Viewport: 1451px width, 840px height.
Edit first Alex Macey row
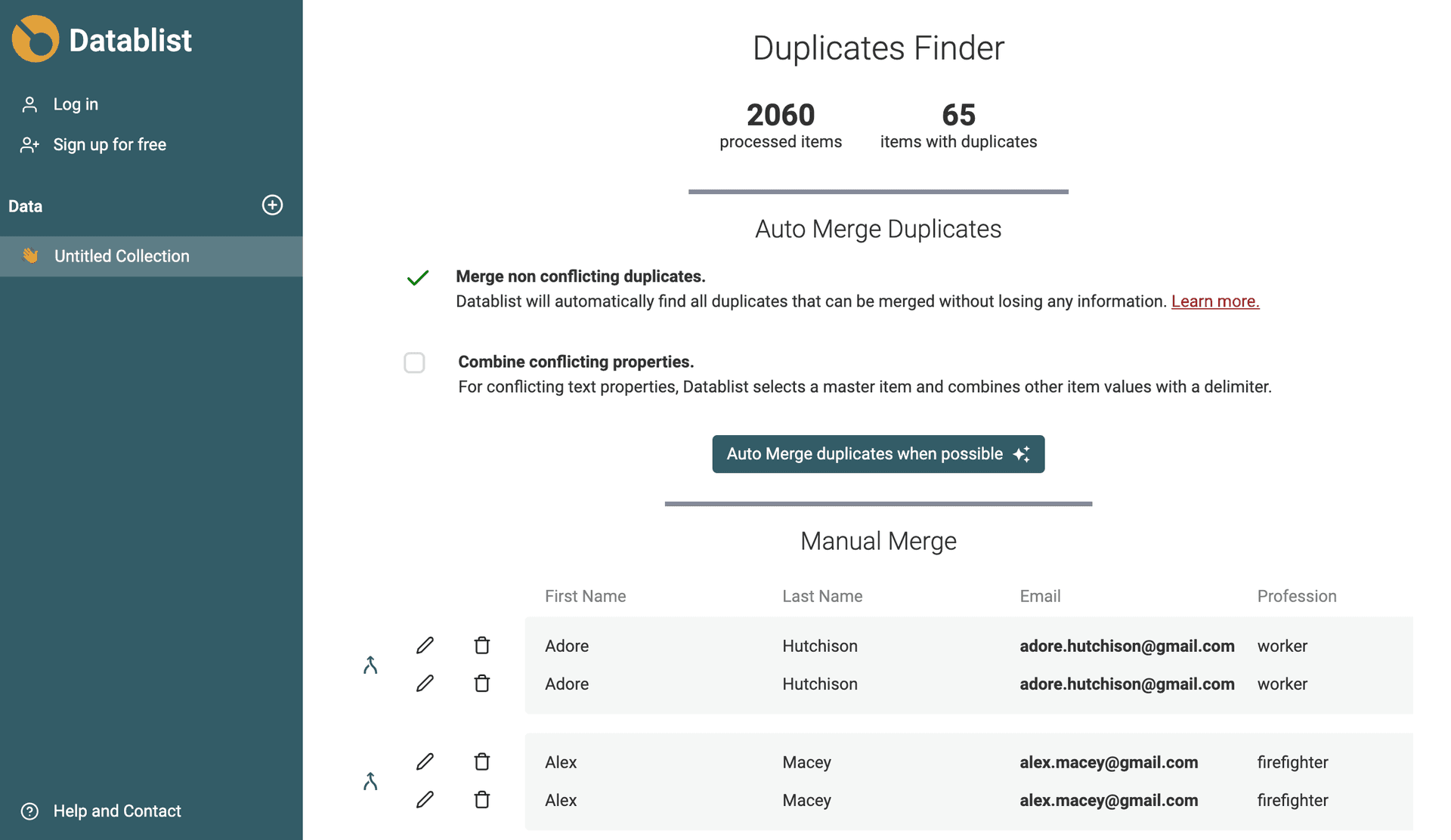pos(425,762)
